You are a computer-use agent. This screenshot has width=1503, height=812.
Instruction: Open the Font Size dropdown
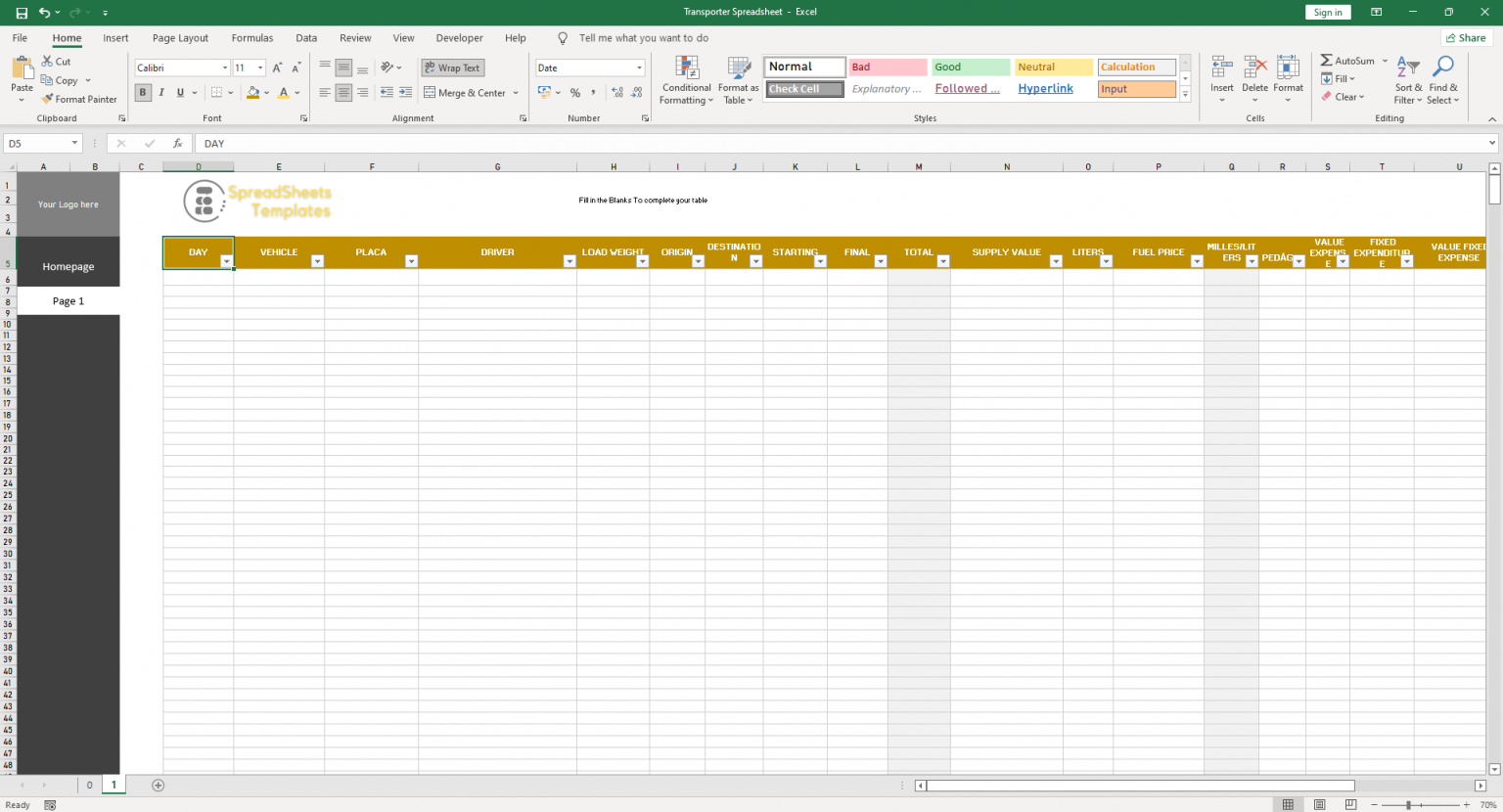(x=259, y=68)
